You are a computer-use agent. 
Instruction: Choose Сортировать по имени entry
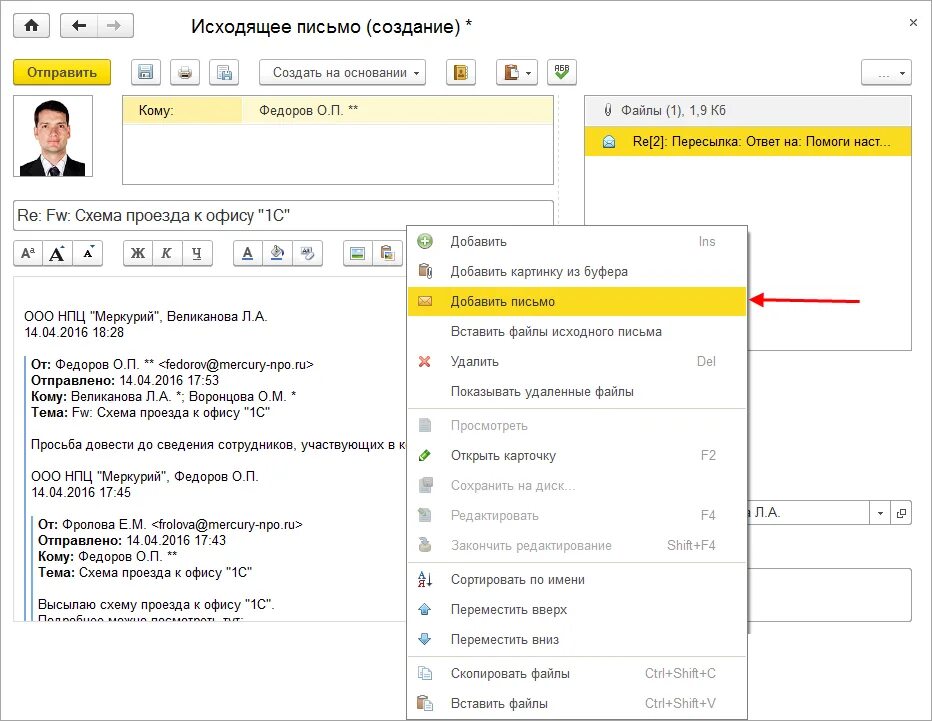coord(577,580)
